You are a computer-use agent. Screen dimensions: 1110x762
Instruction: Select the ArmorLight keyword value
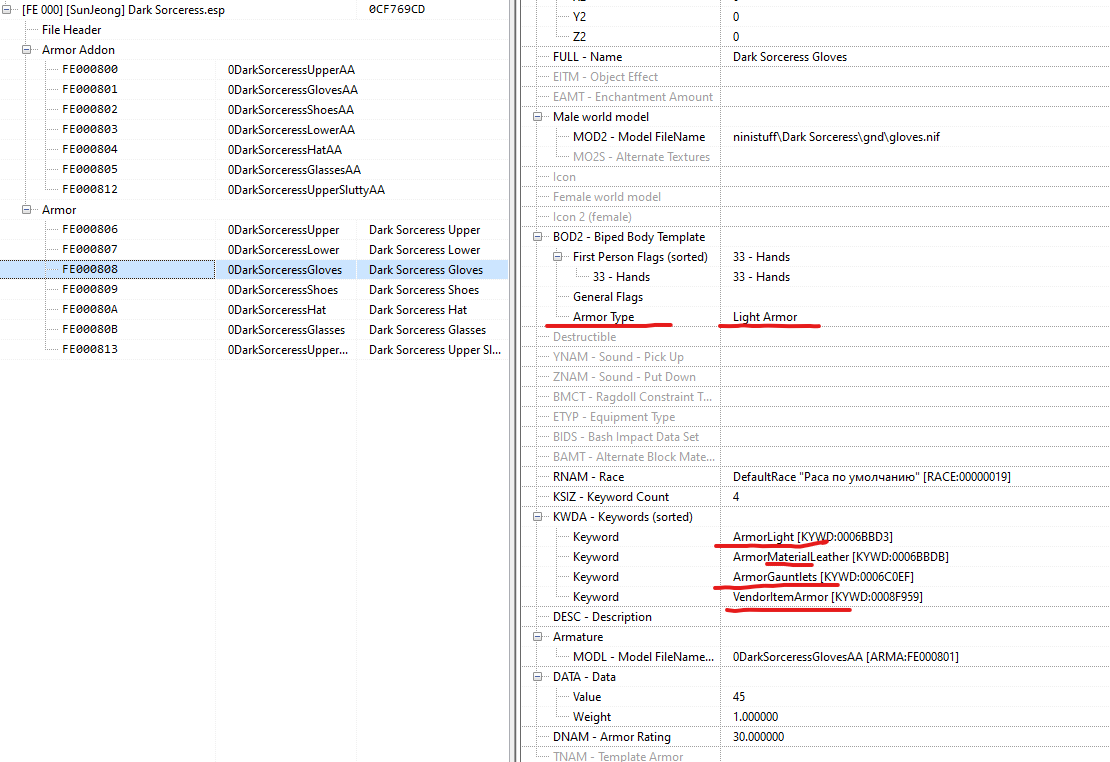point(813,537)
